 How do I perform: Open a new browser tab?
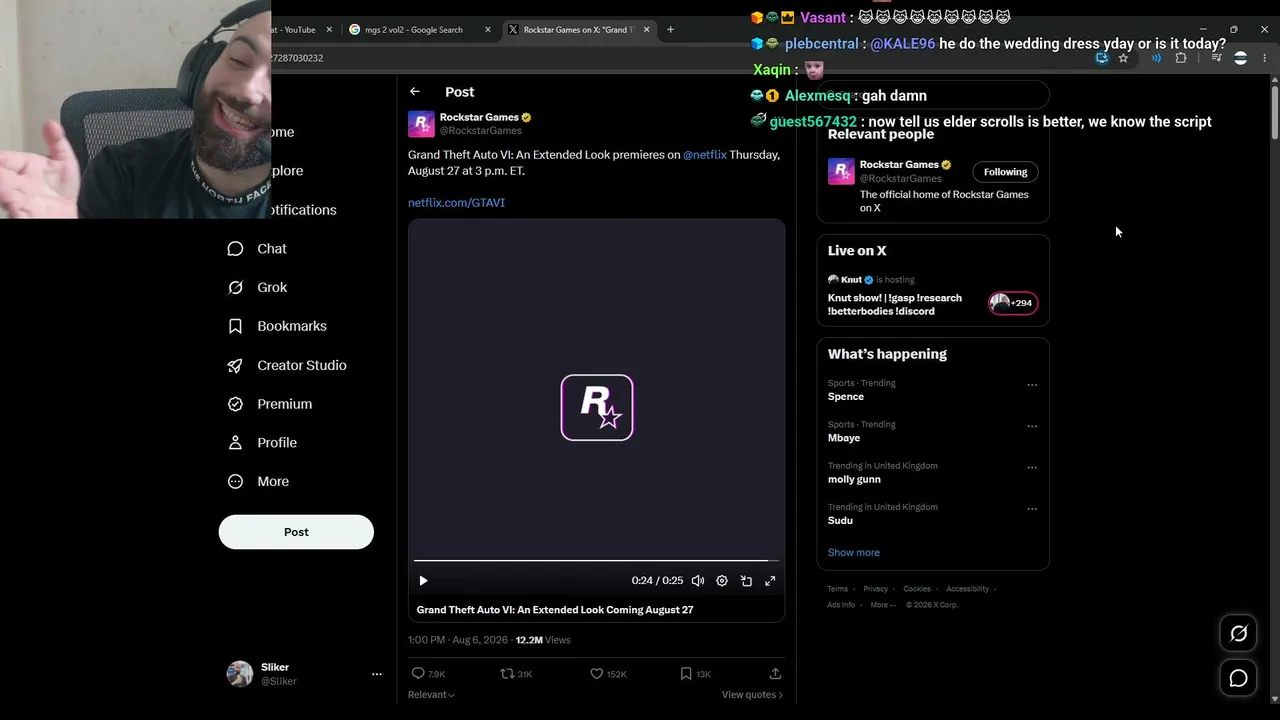(x=670, y=30)
